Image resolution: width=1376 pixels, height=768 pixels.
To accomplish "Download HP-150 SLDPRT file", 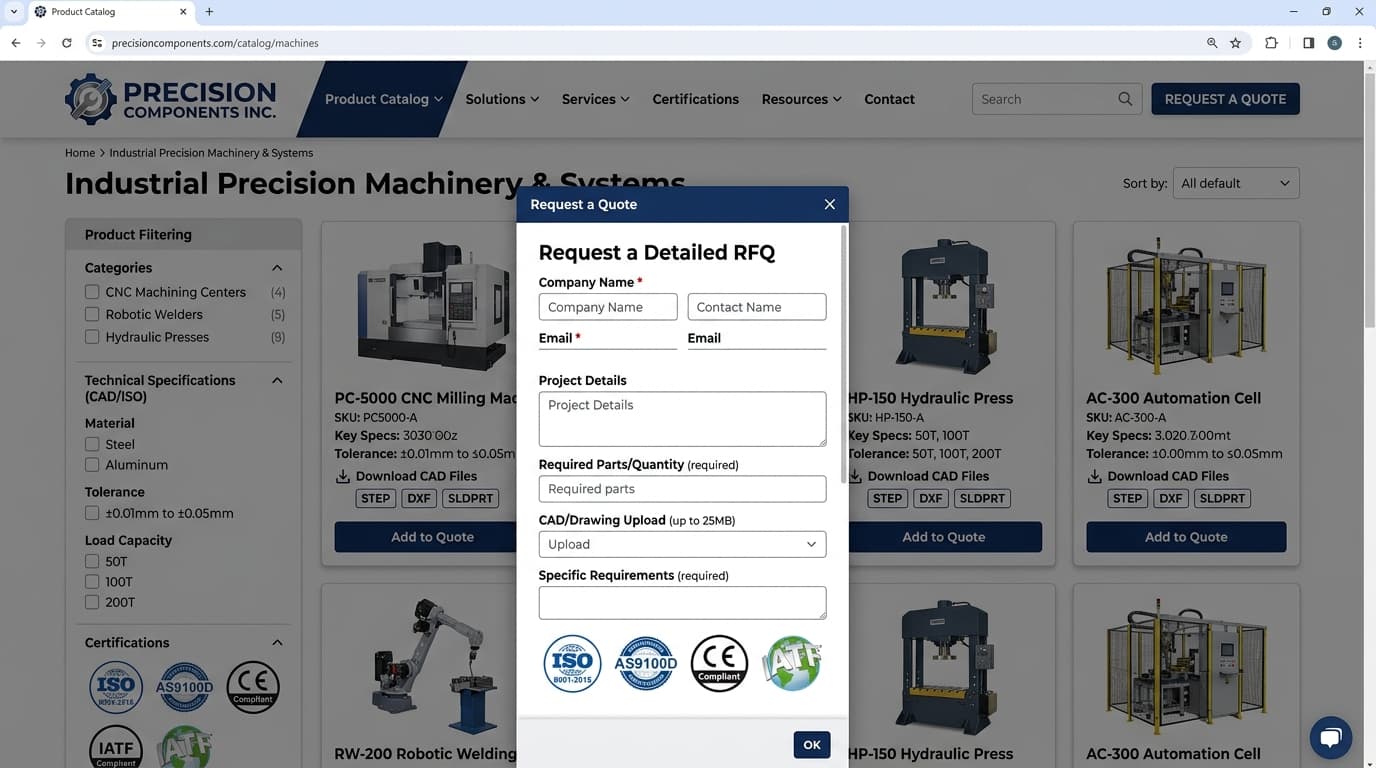I will [982, 498].
